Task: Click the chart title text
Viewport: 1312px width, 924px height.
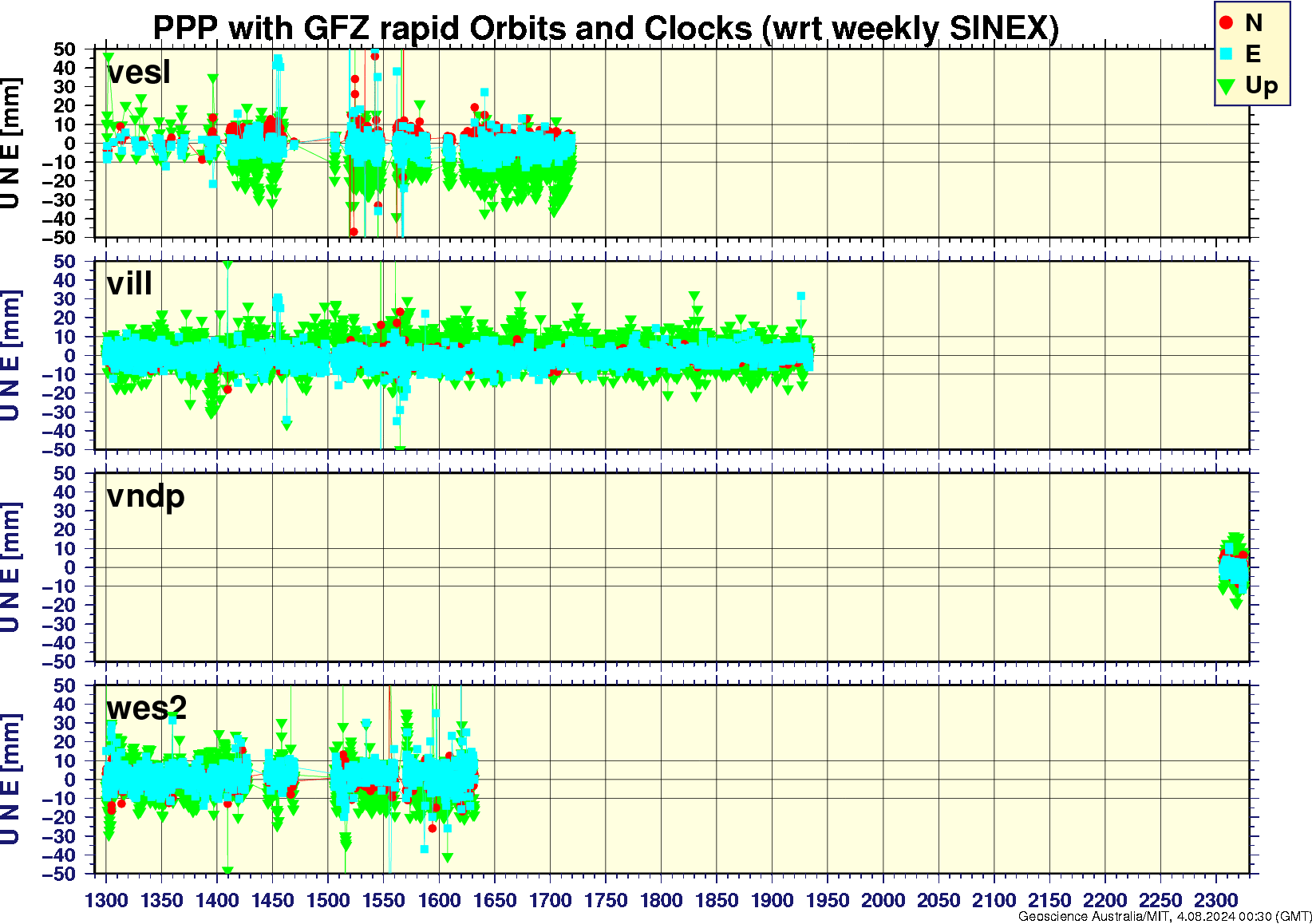Action: point(606,29)
